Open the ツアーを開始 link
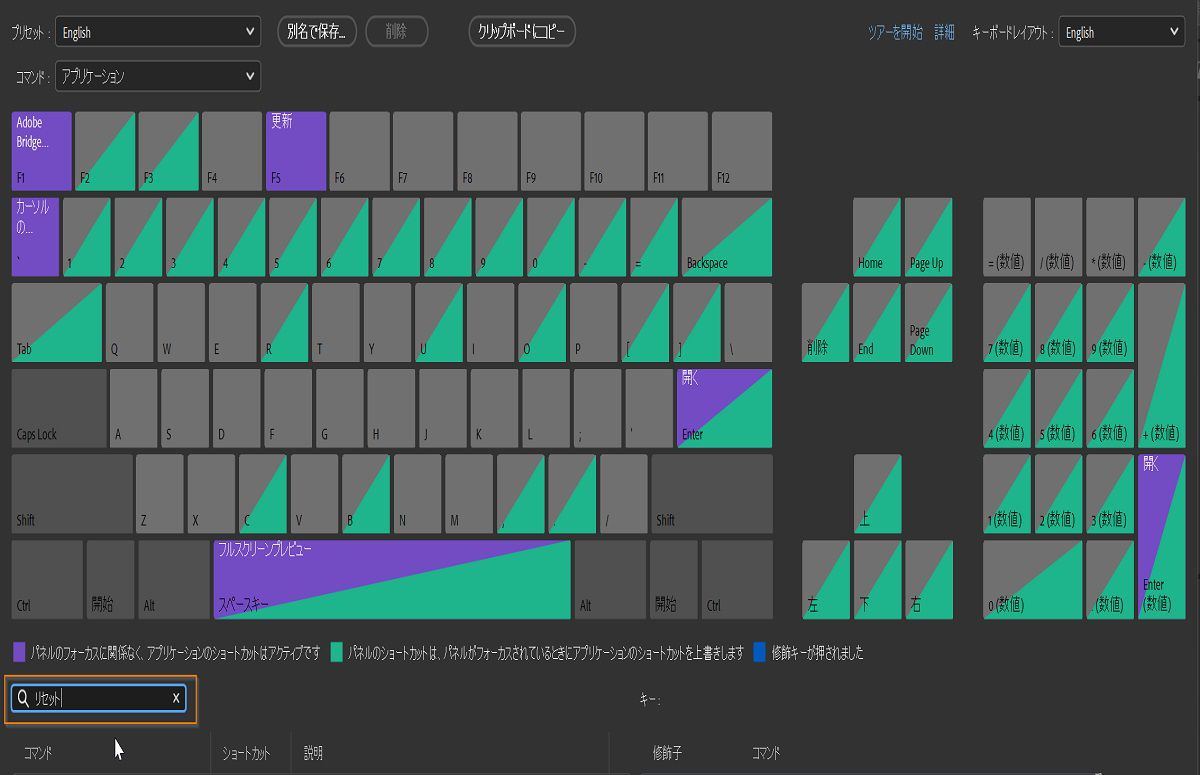The height and width of the screenshot is (775, 1200). click(x=895, y=33)
